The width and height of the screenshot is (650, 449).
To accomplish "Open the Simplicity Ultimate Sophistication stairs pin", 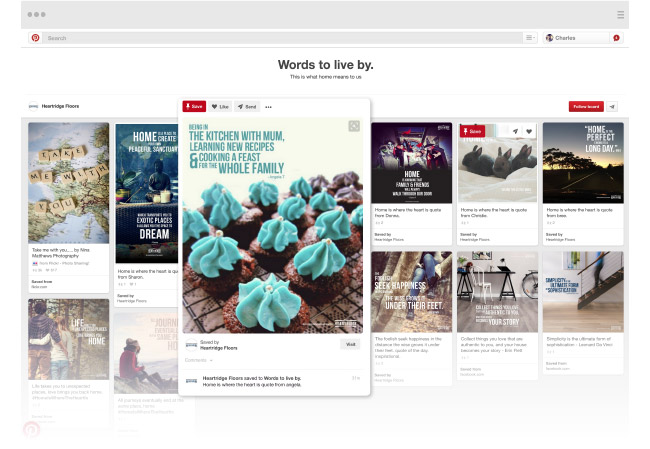I will (x=583, y=291).
